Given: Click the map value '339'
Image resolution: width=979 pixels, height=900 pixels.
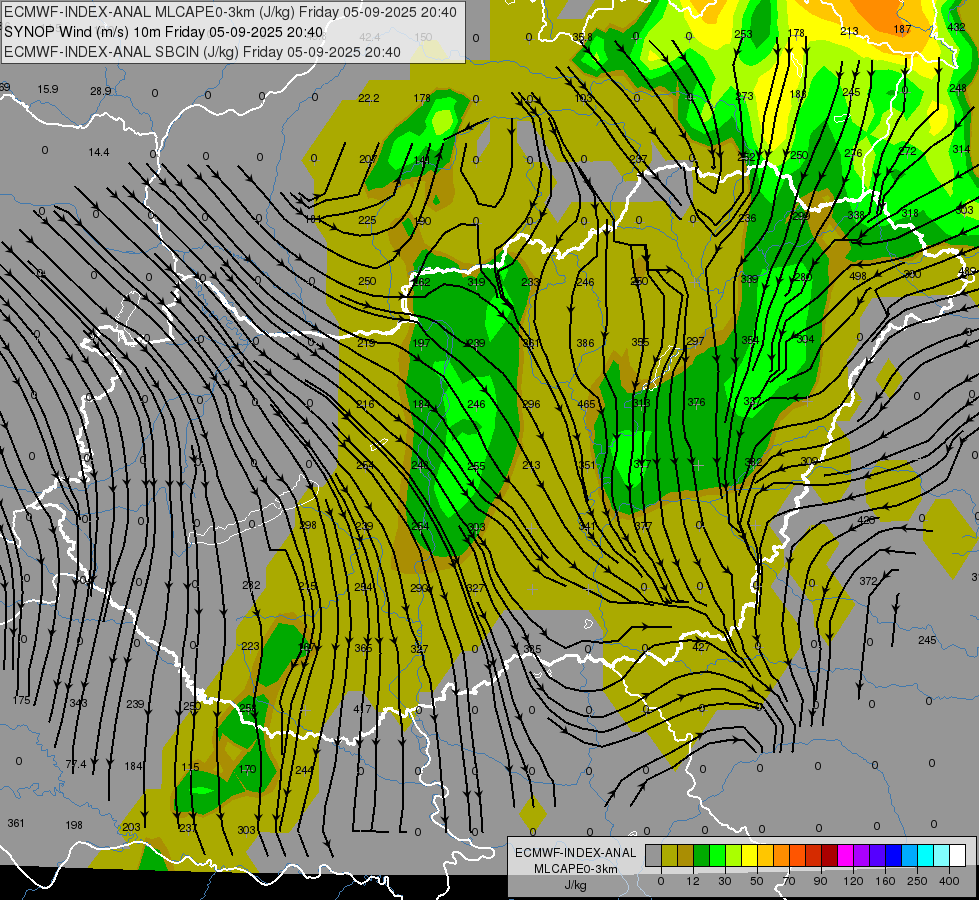Looking at the screenshot, I should click(749, 279).
